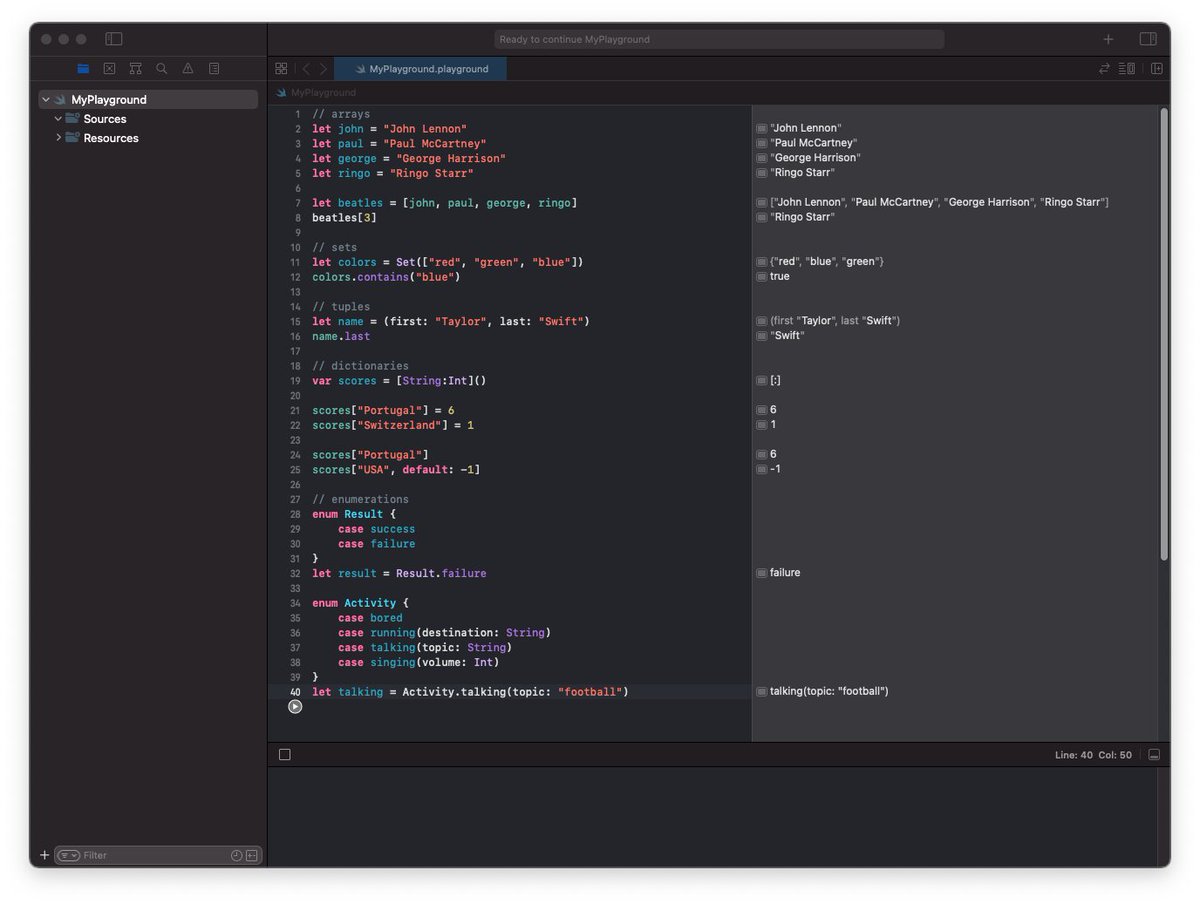Collapse the MyPlayground project tree

pos(46,99)
